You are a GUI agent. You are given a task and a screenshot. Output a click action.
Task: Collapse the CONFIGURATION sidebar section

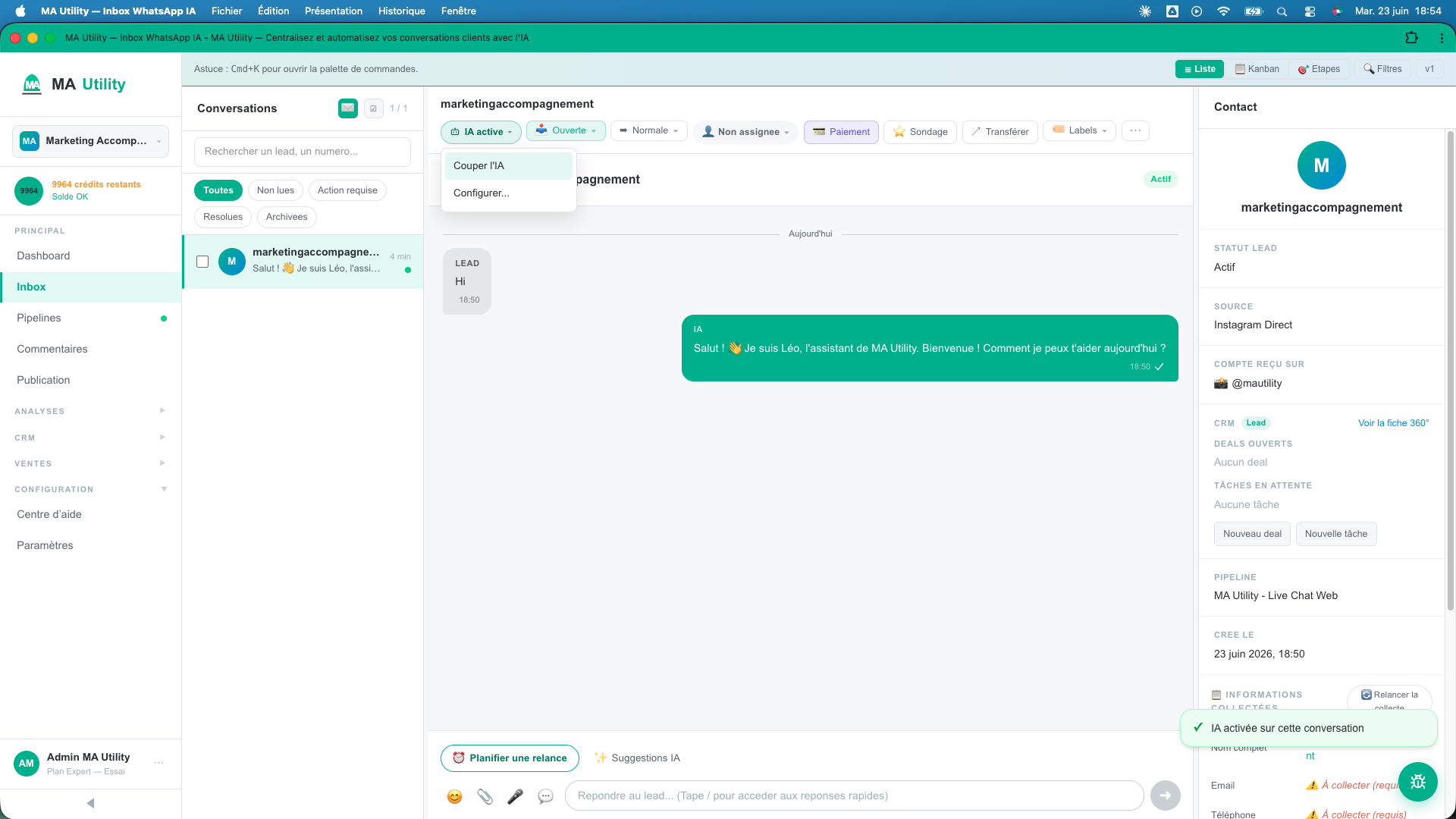click(x=90, y=489)
